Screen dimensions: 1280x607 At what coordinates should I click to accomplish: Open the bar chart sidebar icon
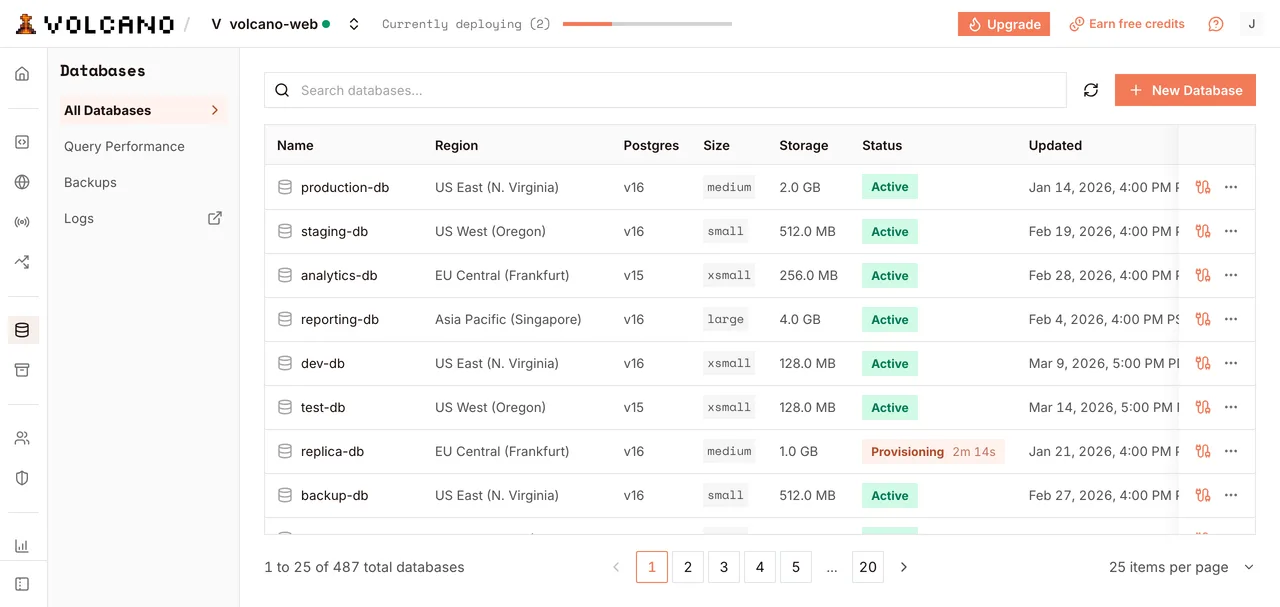22,546
